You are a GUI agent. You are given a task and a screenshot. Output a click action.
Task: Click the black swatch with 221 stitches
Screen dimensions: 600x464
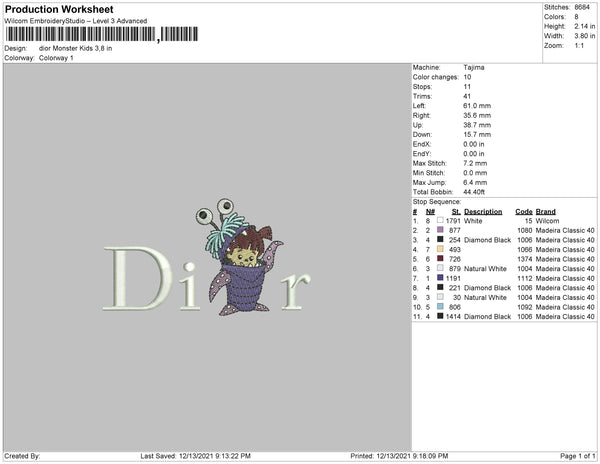pos(440,287)
